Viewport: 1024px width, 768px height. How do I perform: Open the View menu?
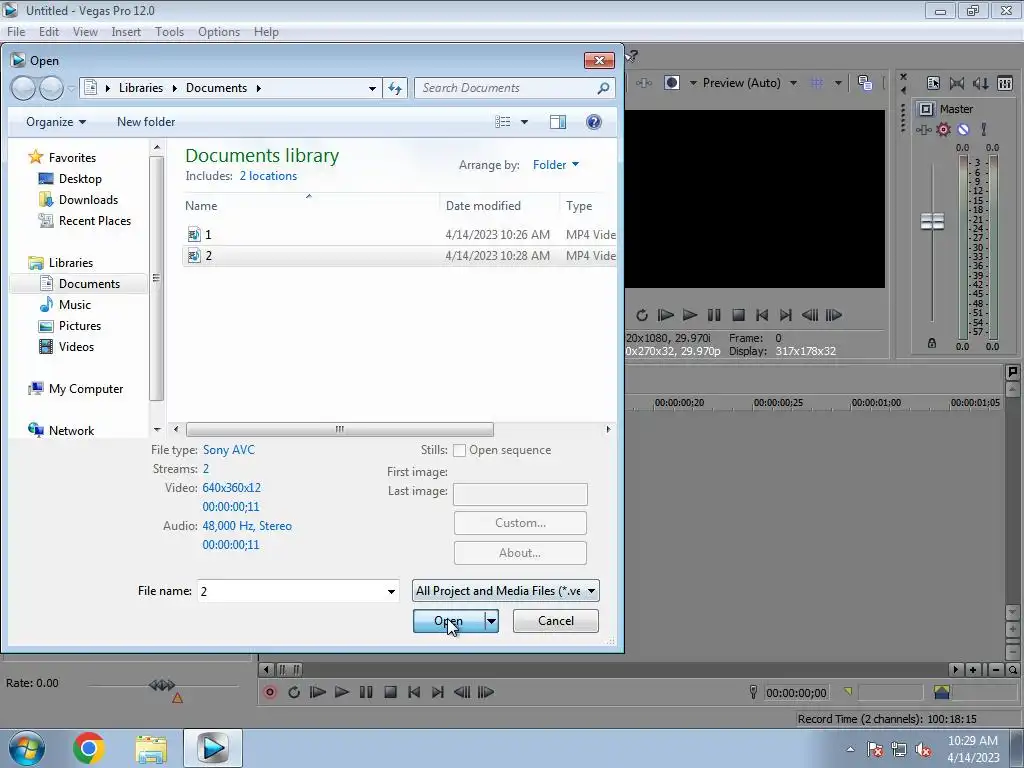[x=85, y=31]
